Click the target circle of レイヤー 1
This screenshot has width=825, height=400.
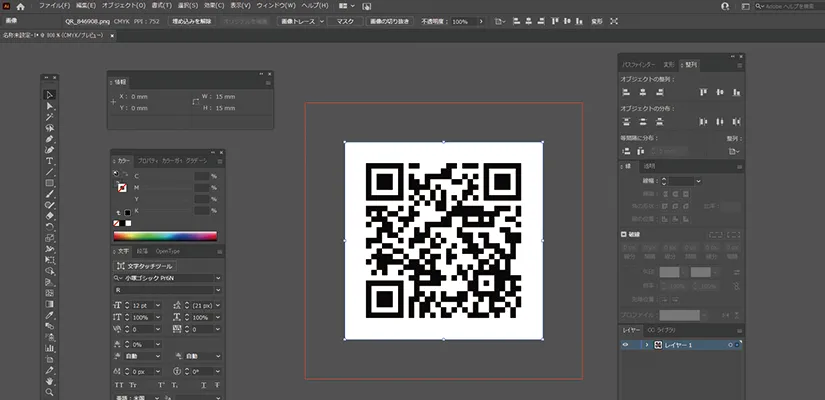tap(730, 345)
